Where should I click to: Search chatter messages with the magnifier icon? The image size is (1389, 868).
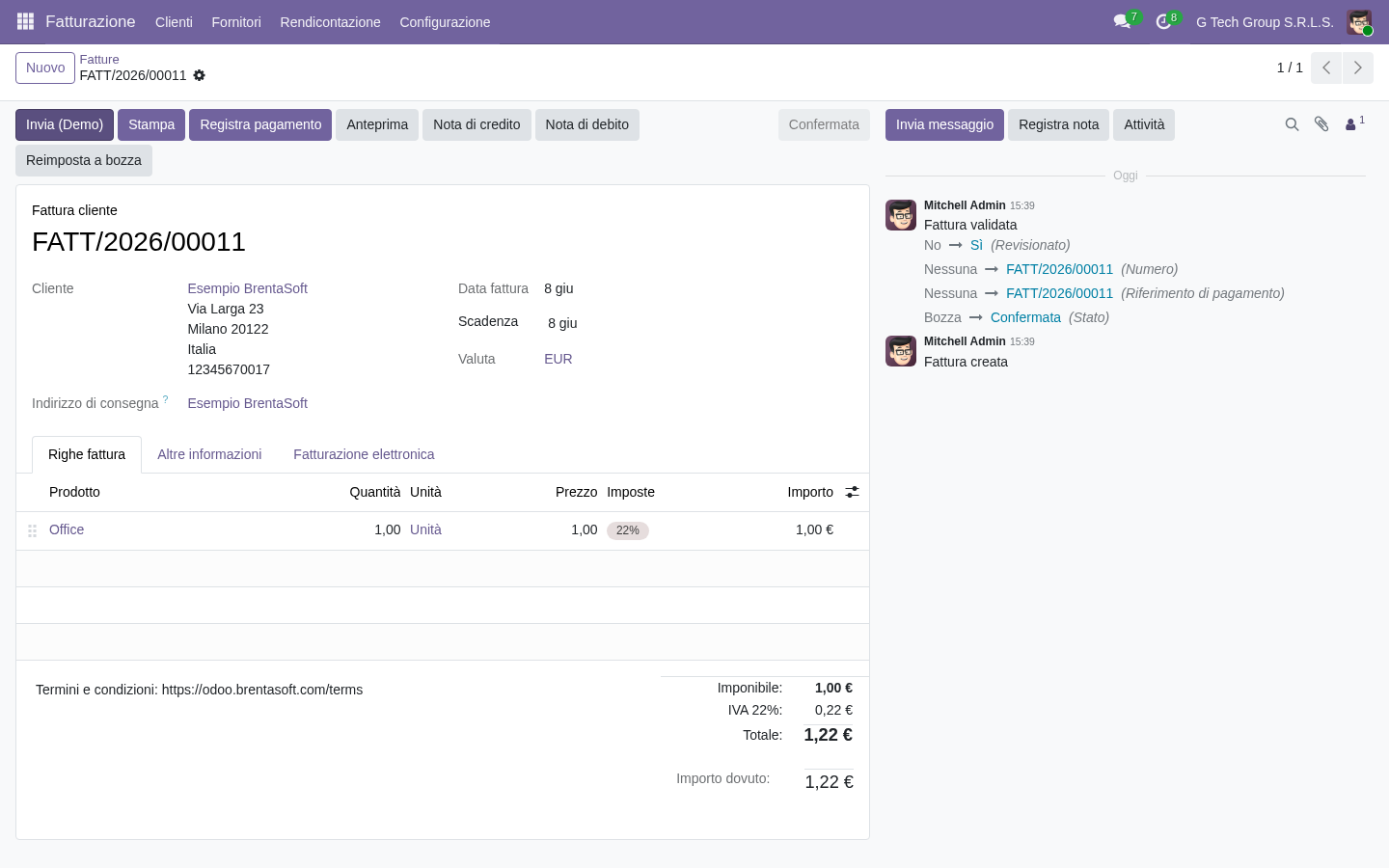pos(1292,124)
